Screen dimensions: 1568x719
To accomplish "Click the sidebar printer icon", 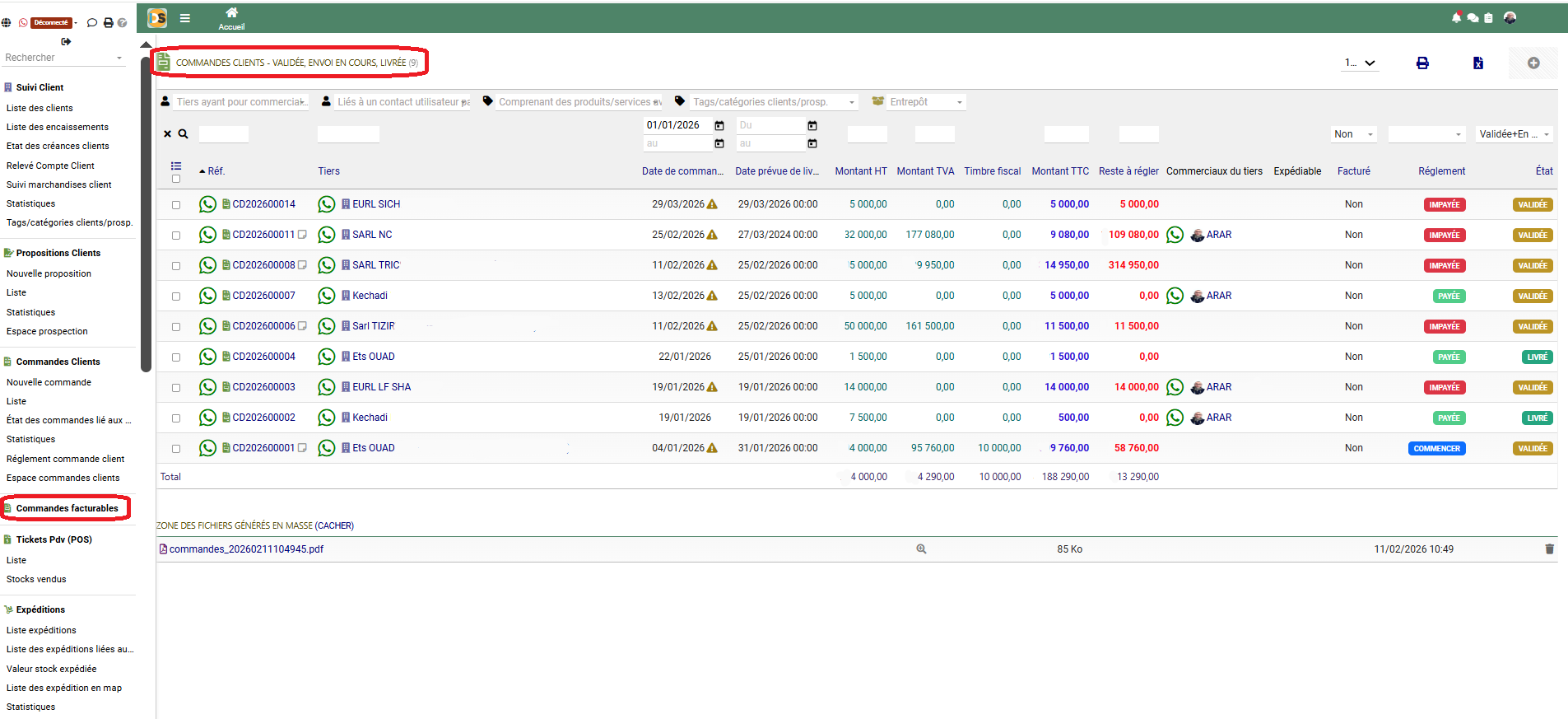I will coord(108,23).
